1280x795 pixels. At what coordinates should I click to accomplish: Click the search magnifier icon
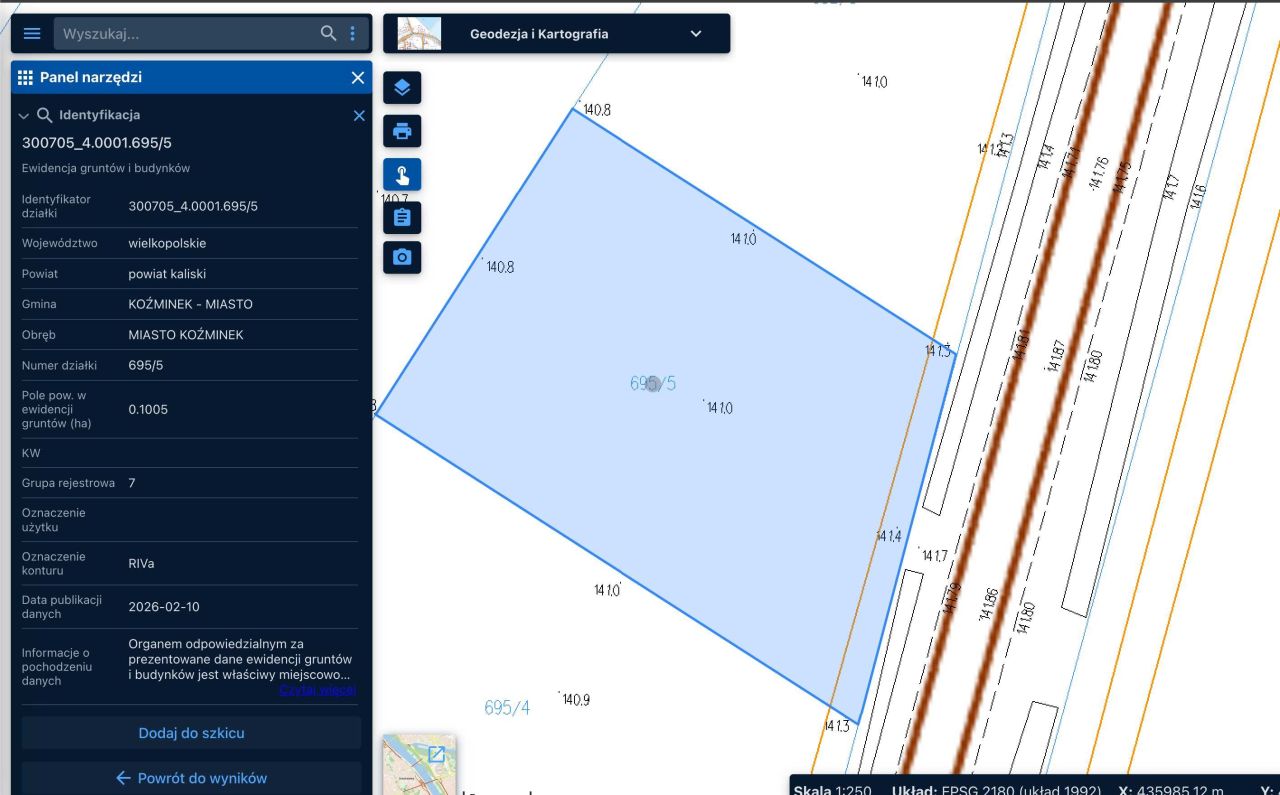click(x=328, y=34)
